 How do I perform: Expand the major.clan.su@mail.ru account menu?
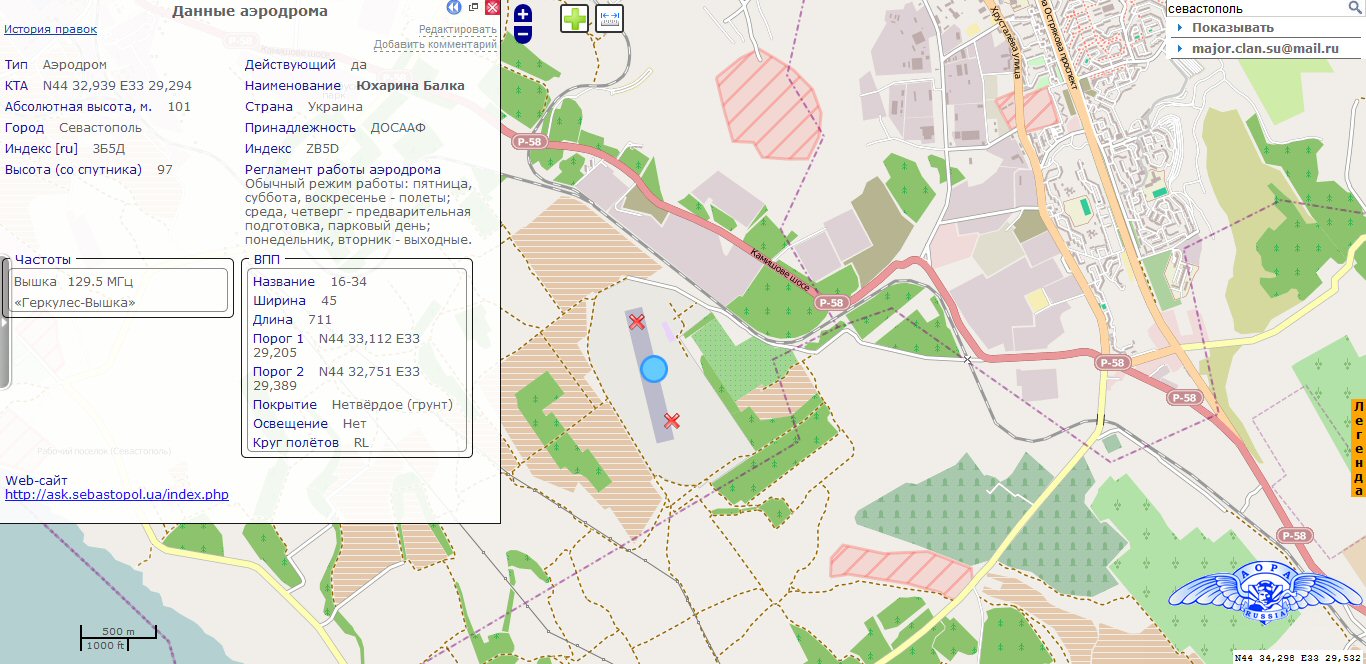(1264, 48)
